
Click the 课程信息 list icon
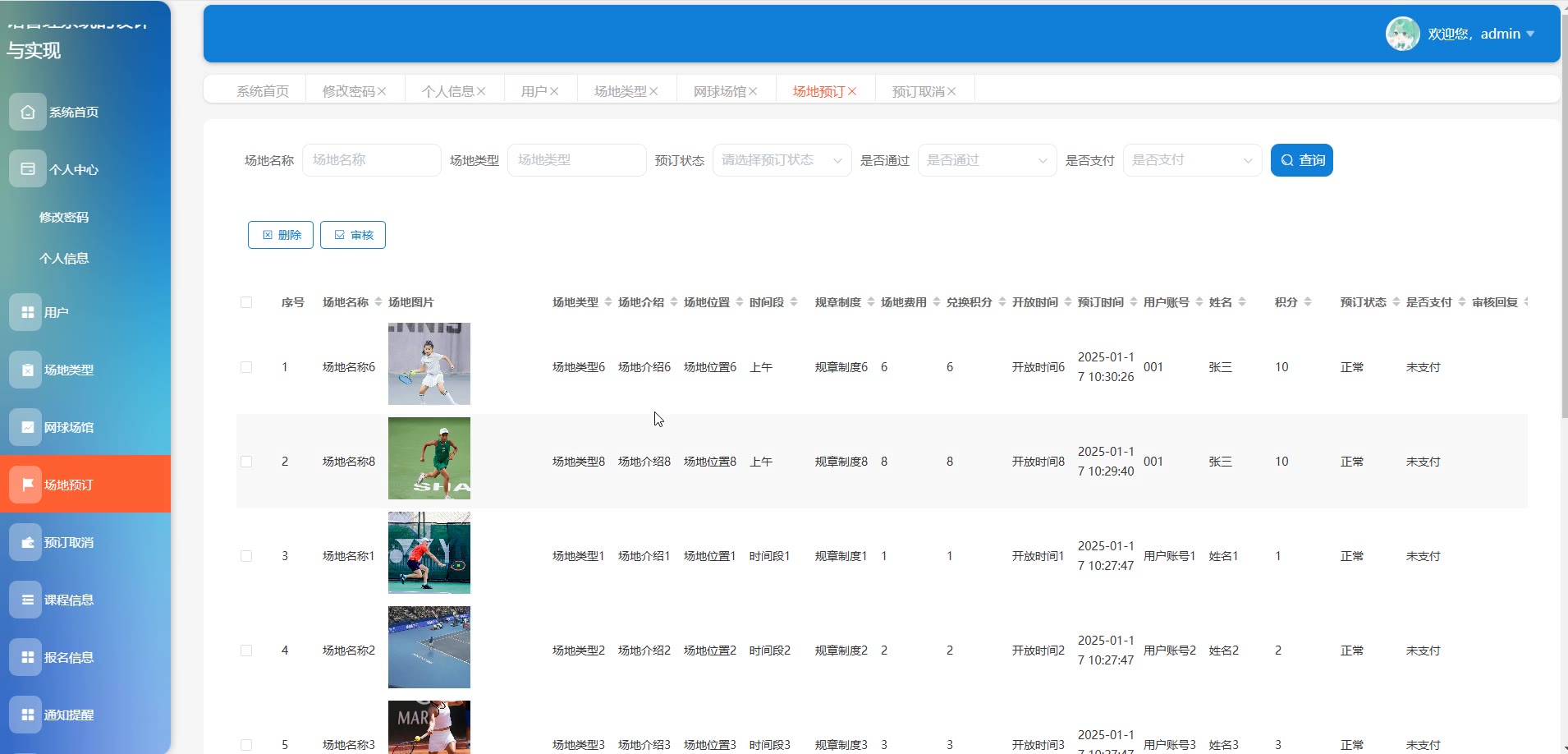[x=27, y=600]
